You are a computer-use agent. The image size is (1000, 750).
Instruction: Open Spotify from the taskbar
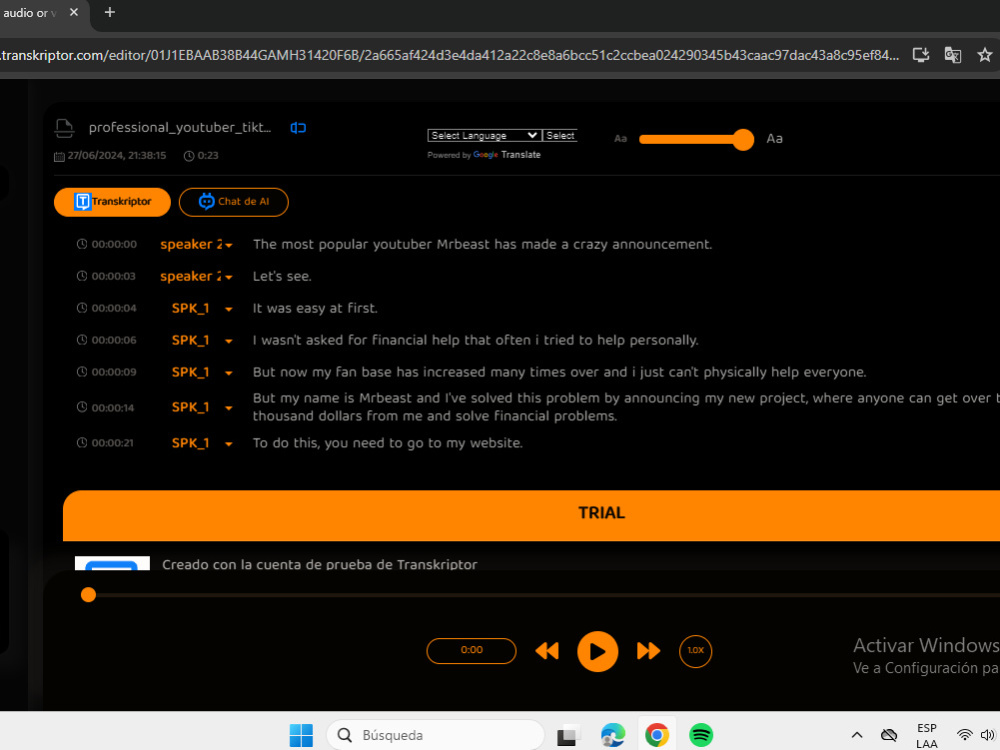click(x=701, y=735)
